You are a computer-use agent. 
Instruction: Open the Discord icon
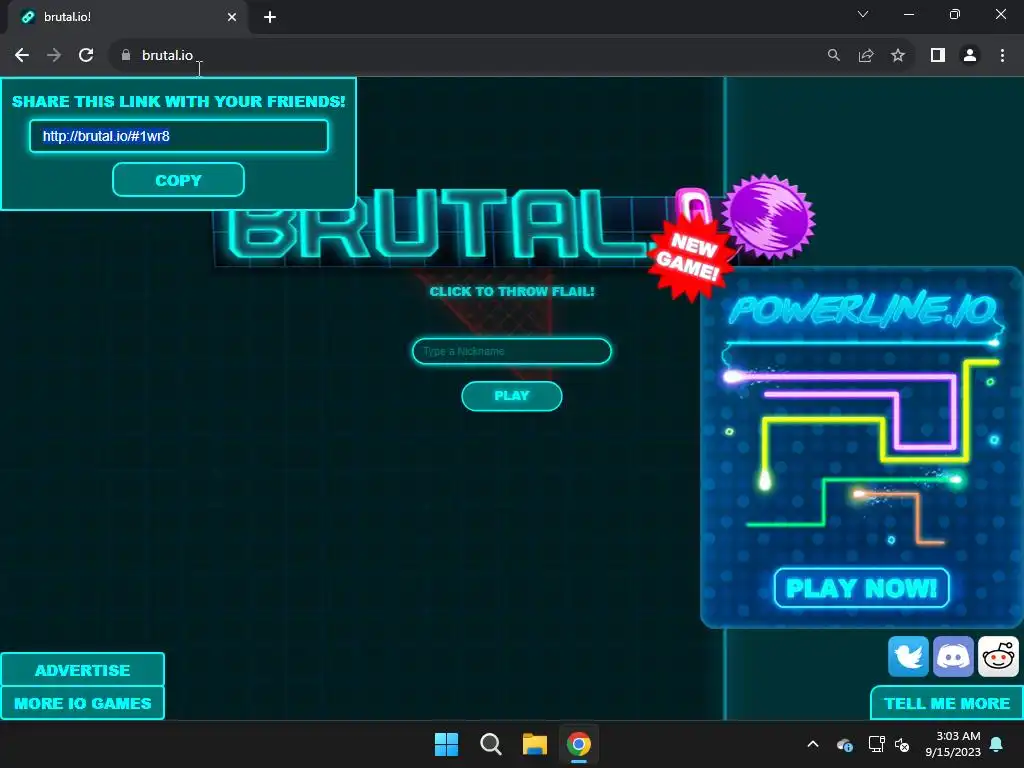click(953, 656)
